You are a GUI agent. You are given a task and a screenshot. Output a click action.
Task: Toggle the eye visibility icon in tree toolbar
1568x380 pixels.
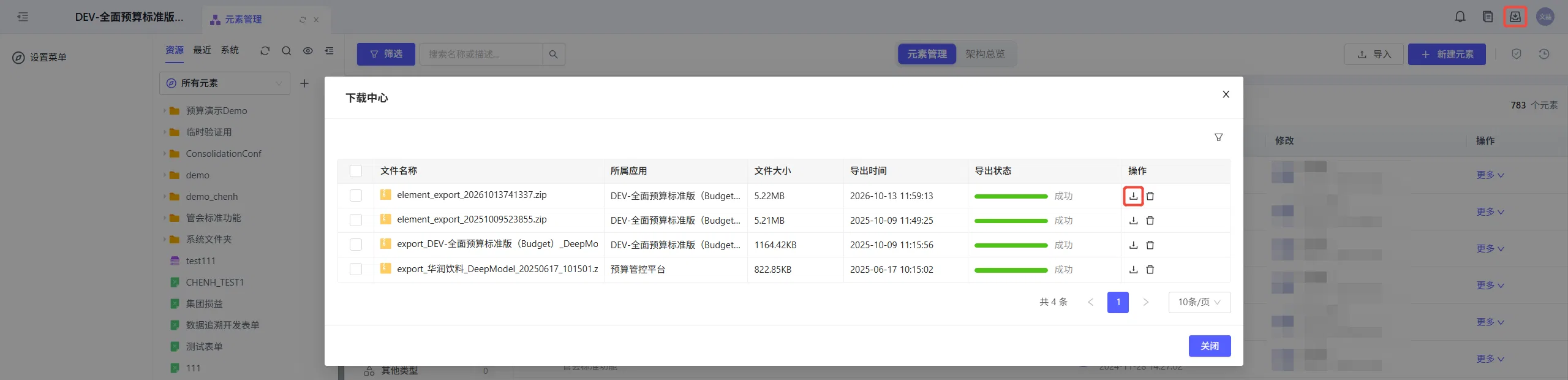pyautogui.click(x=308, y=51)
